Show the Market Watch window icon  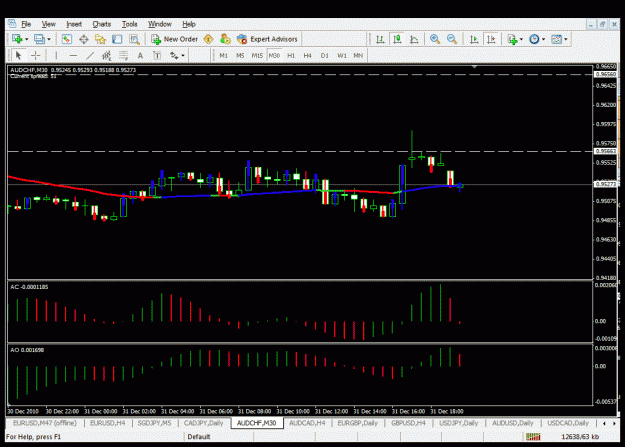pyautogui.click(x=67, y=39)
